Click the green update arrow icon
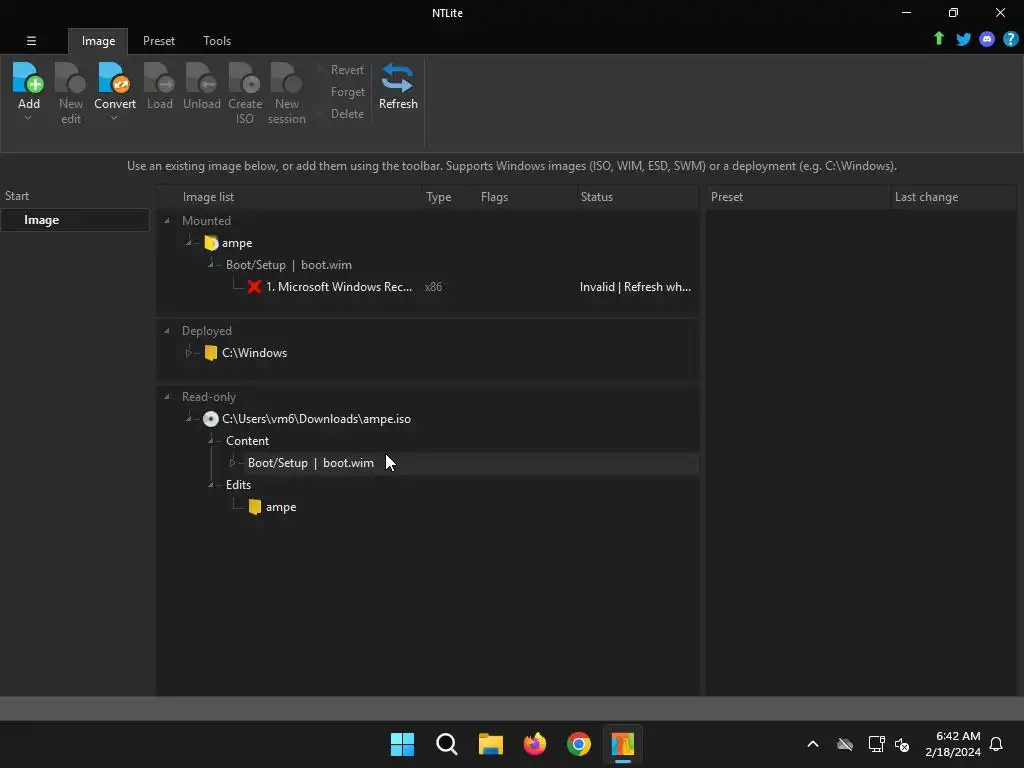Screen dimensions: 1024x768 (x=938, y=39)
